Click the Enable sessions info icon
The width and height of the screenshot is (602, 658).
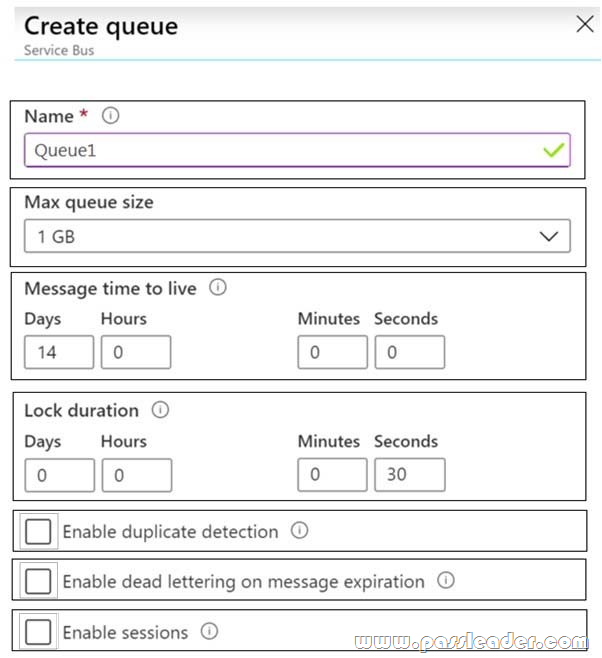point(209,631)
